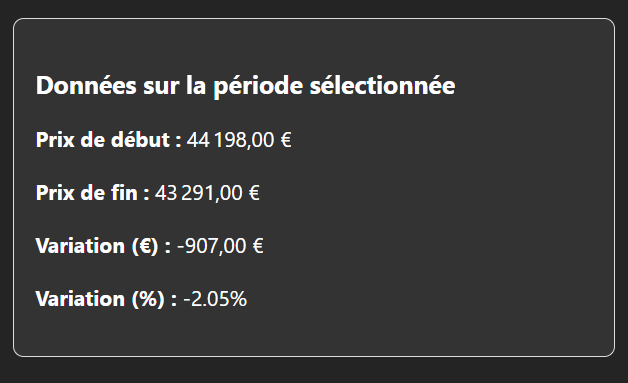Click the word "sélectionnée" in the heading
The width and height of the screenshot is (628, 383).
coord(382,85)
